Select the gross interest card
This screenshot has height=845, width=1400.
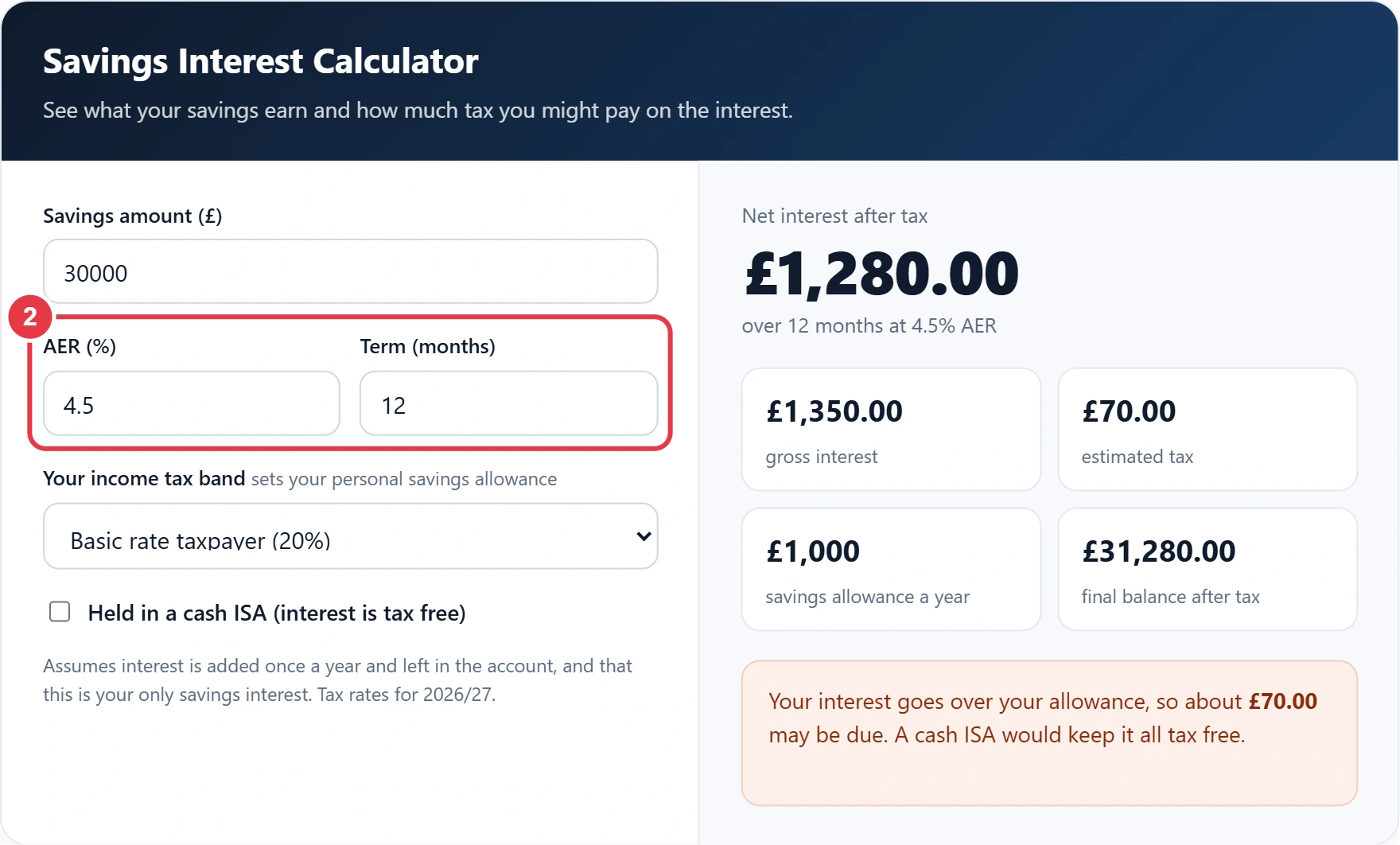[x=891, y=430]
